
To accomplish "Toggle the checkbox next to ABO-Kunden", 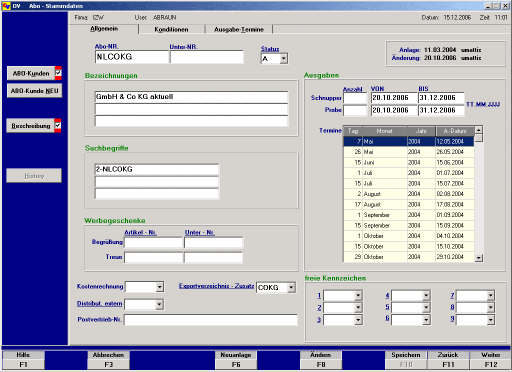I will 58,73.
